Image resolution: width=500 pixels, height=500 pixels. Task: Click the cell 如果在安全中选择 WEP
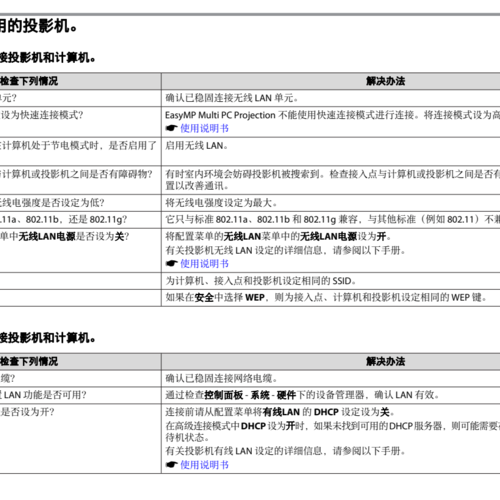(x=326, y=297)
